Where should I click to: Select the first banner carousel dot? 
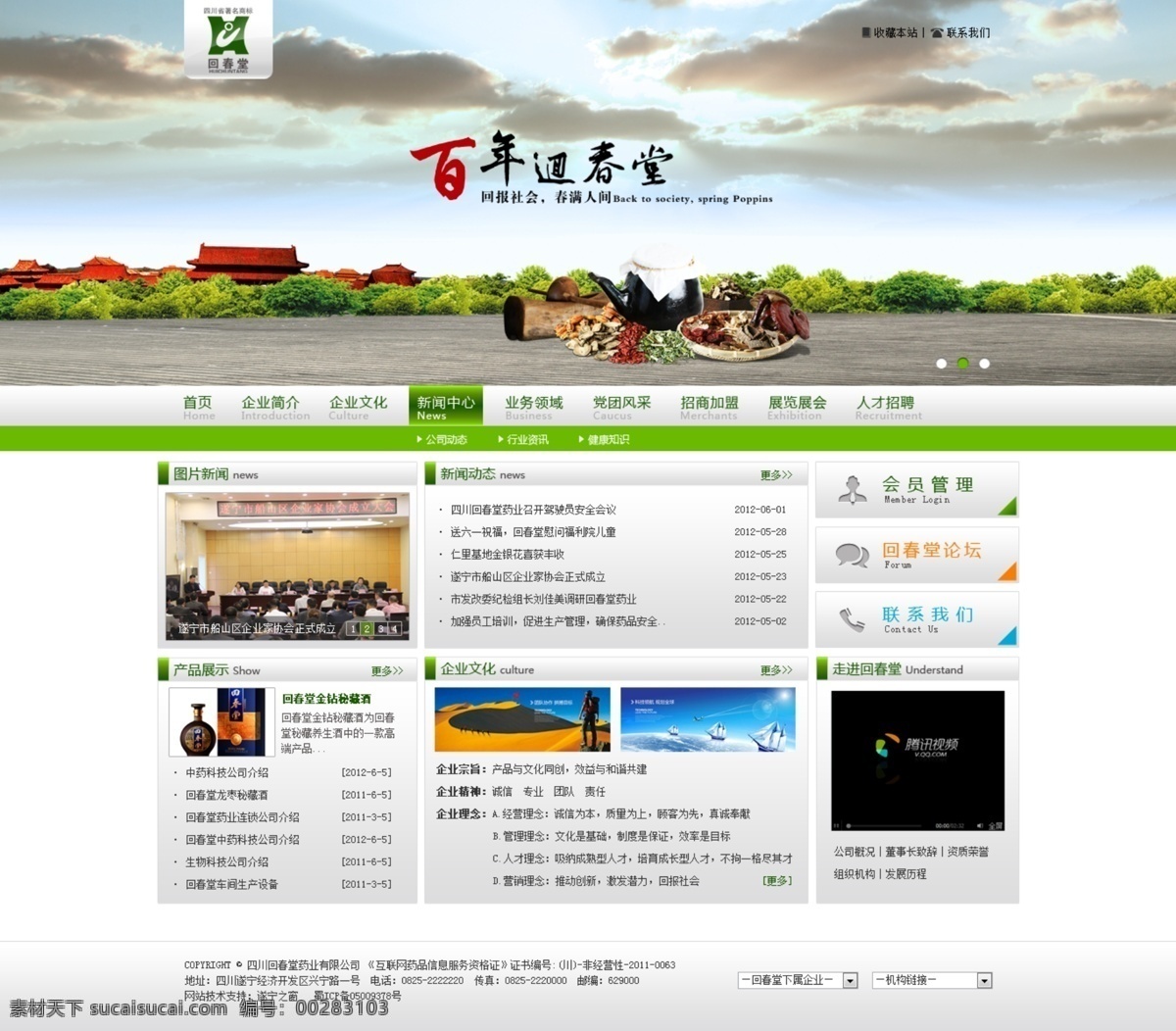[x=942, y=364]
